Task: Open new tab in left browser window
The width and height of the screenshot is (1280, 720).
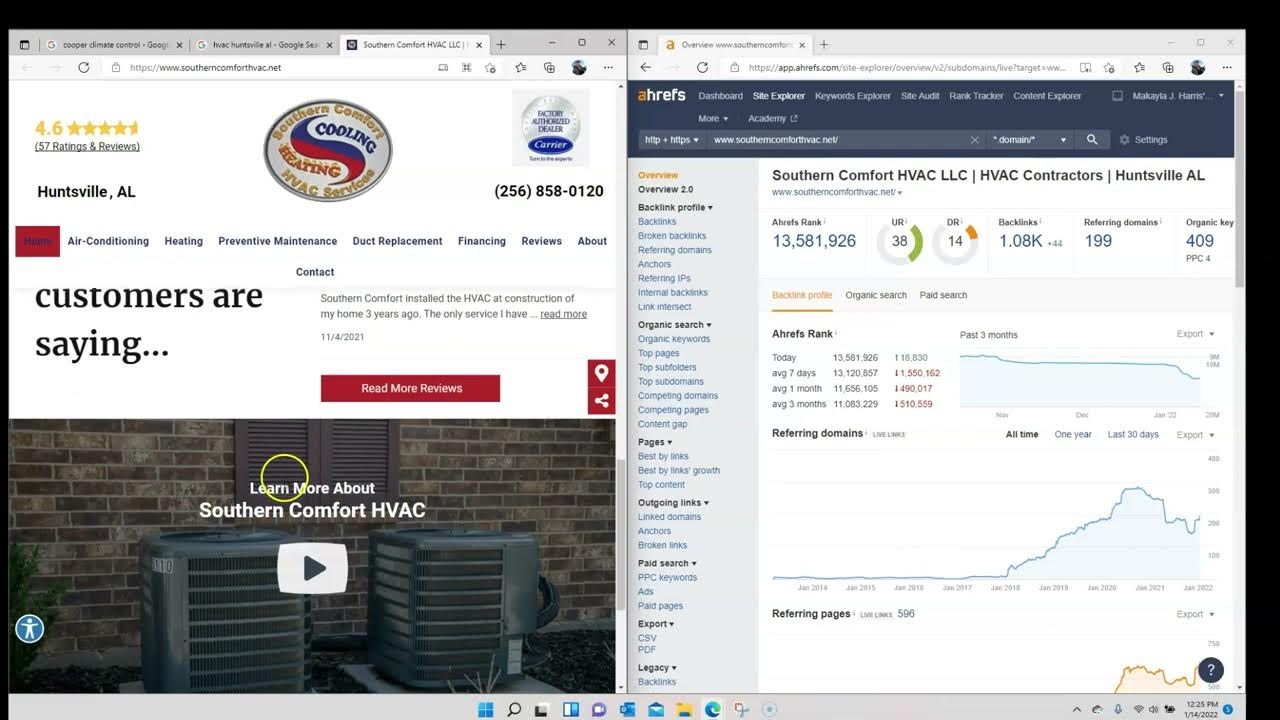Action: tap(501, 44)
